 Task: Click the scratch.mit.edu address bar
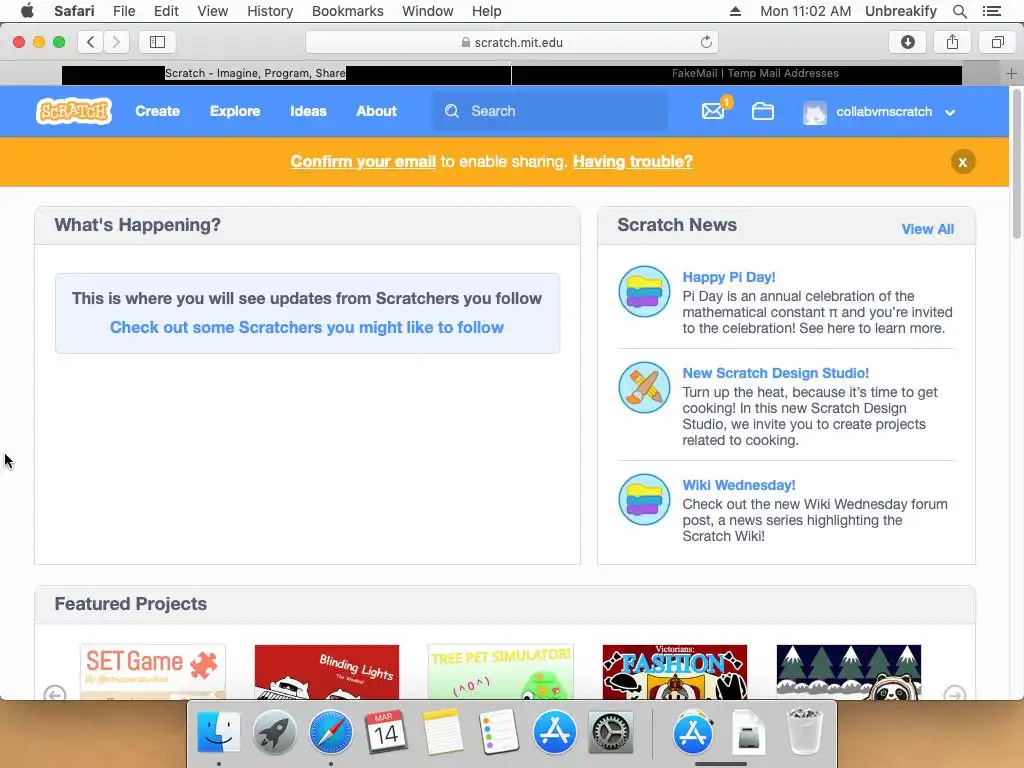click(512, 42)
